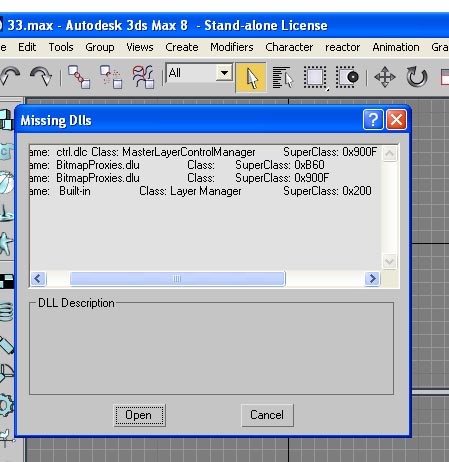Open the Group menu

pyautogui.click(x=100, y=47)
